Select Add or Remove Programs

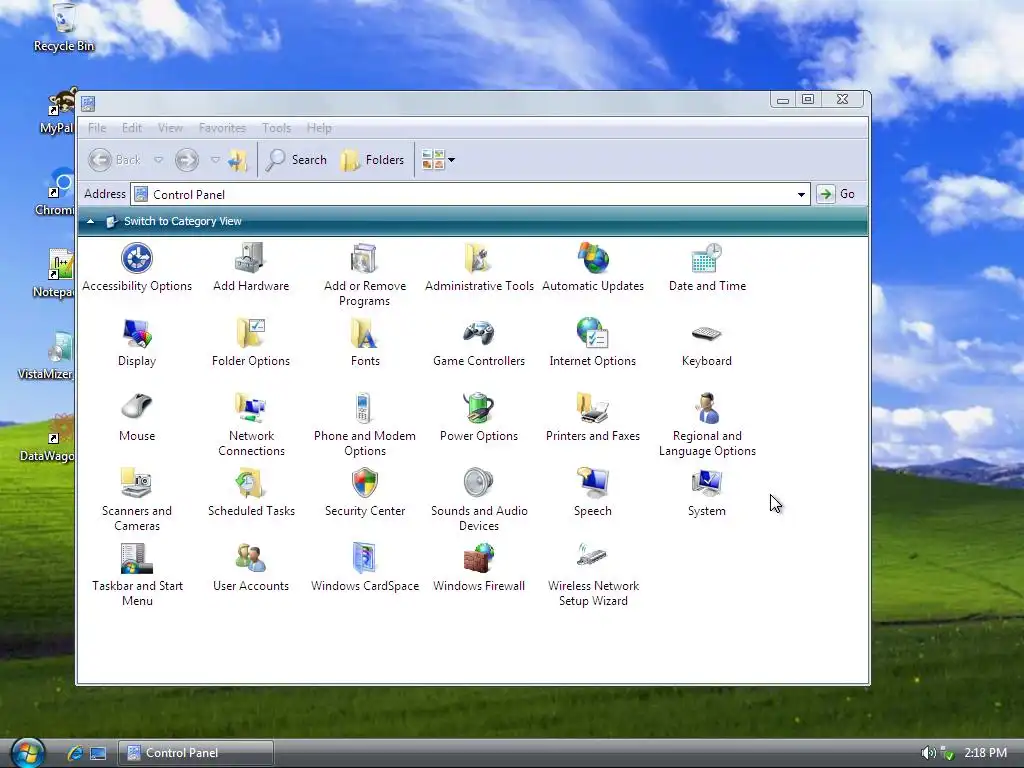364,274
